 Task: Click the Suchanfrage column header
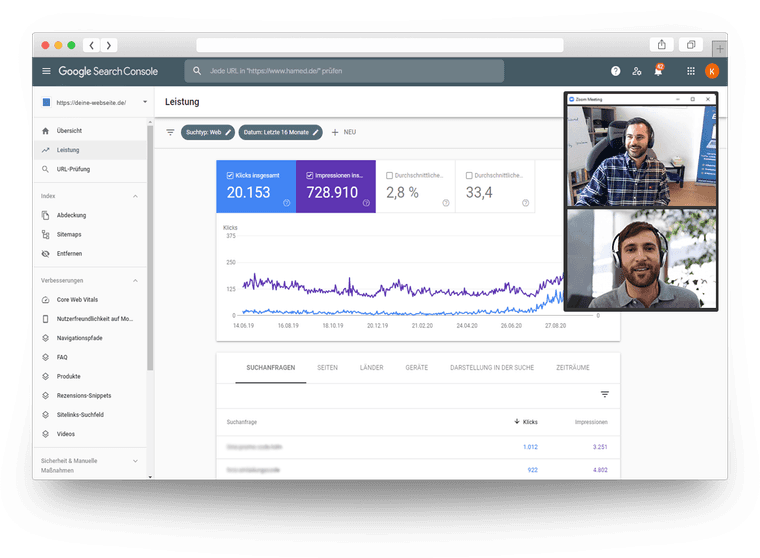[242, 422]
